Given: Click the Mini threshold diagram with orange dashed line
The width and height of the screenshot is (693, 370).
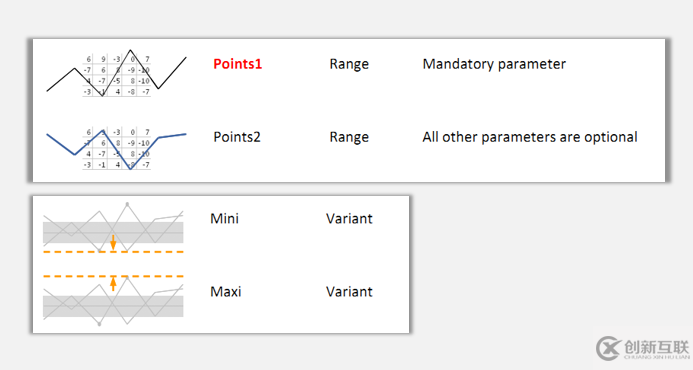Looking at the screenshot, I should click(113, 228).
